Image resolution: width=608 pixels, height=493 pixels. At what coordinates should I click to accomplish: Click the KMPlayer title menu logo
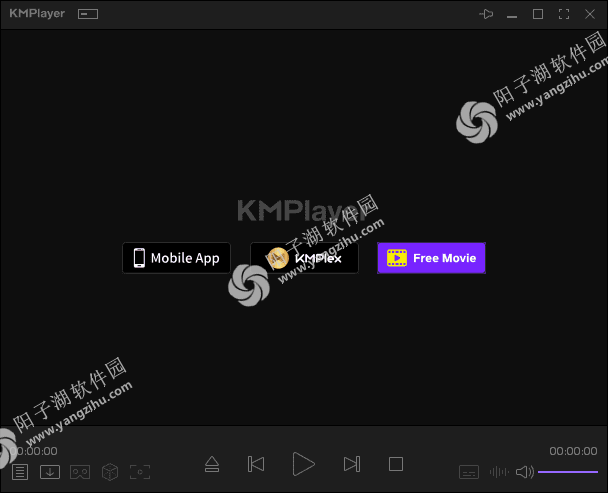click(37, 14)
